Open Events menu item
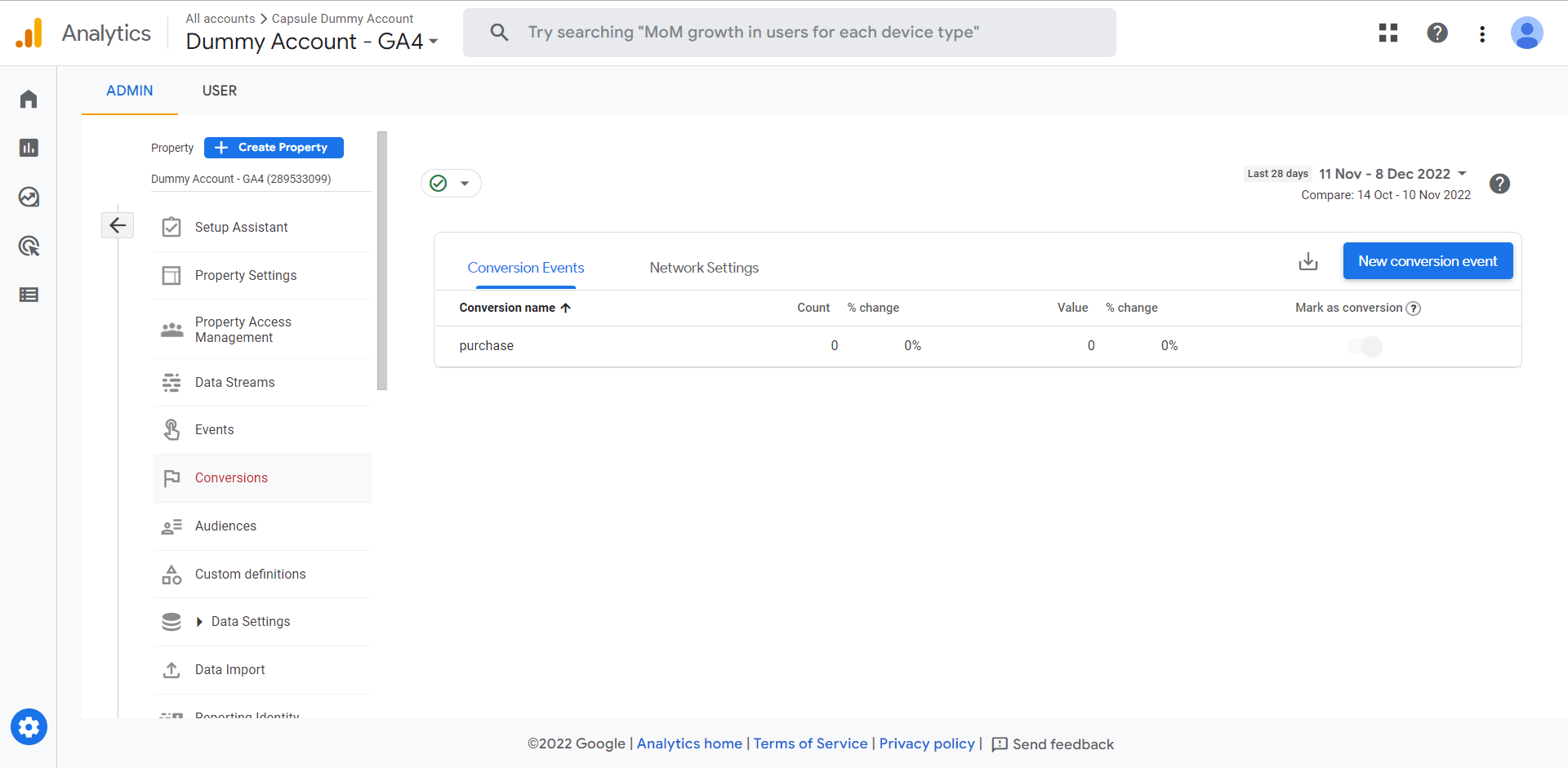 coord(215,429)
